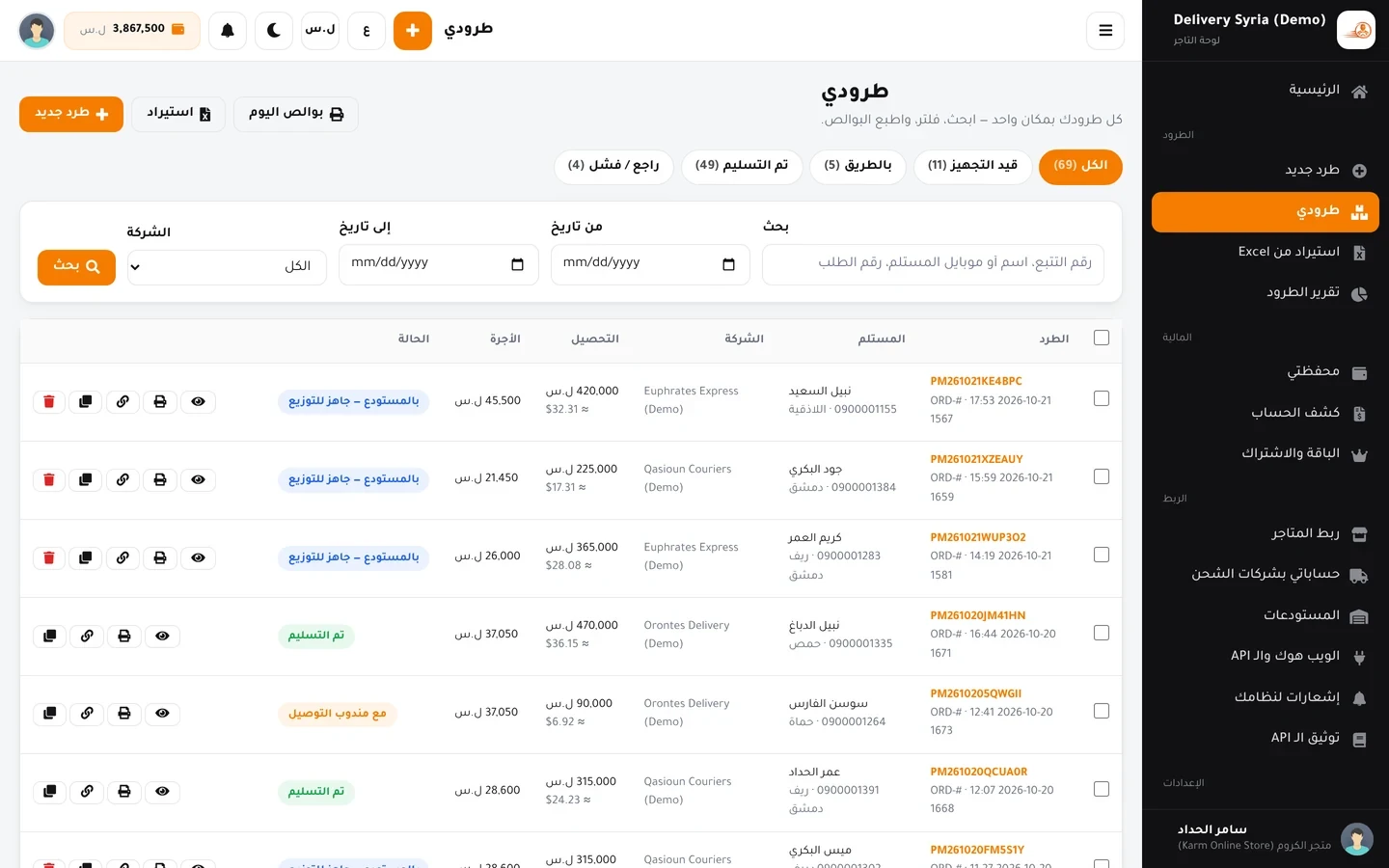Image resolution: width=1389 pixels, height=868 pixels.
Task: Duplicate parcel PM2610205QWGII with the copy icon
Action: coord(49,714)
